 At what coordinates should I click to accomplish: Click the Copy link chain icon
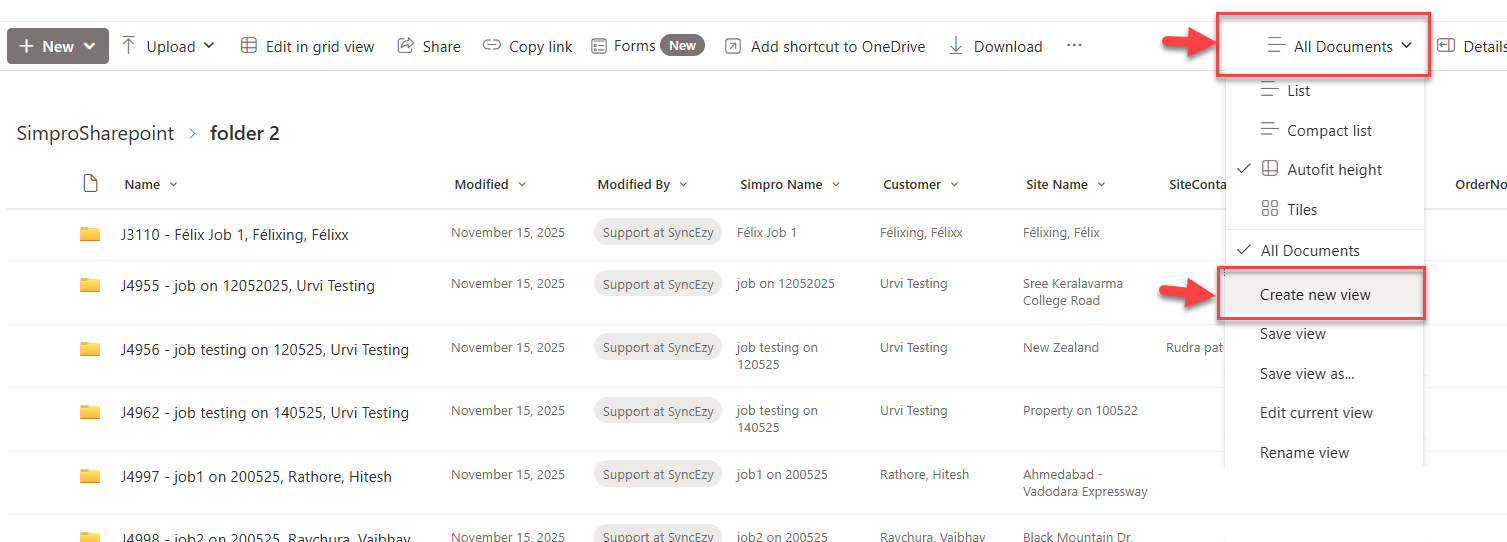click(x=492, y=46)
